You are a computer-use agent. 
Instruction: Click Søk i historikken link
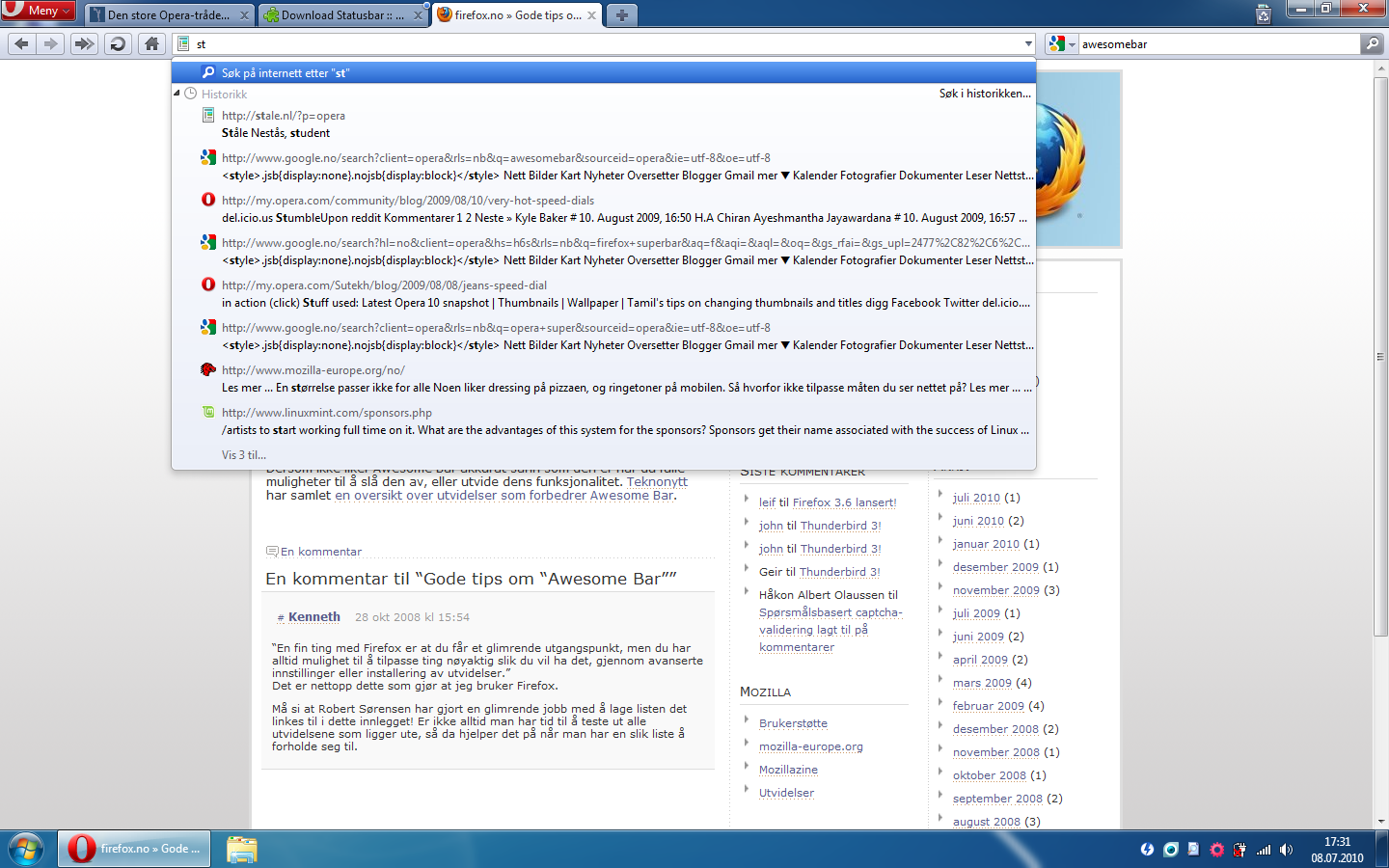[985, 94]
